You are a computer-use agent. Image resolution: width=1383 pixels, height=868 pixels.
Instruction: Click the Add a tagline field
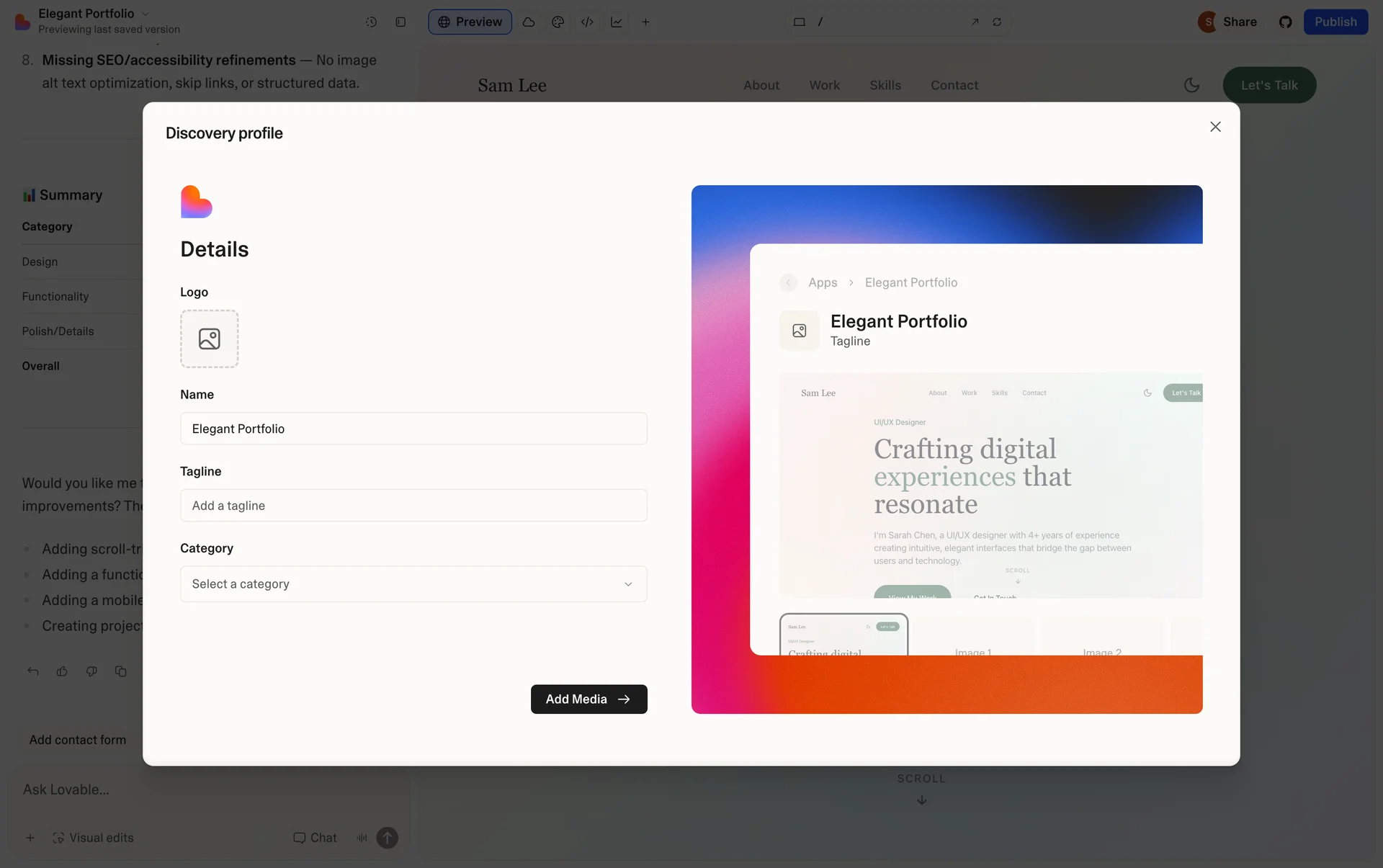pyautogui.click(x=413, y=506)
